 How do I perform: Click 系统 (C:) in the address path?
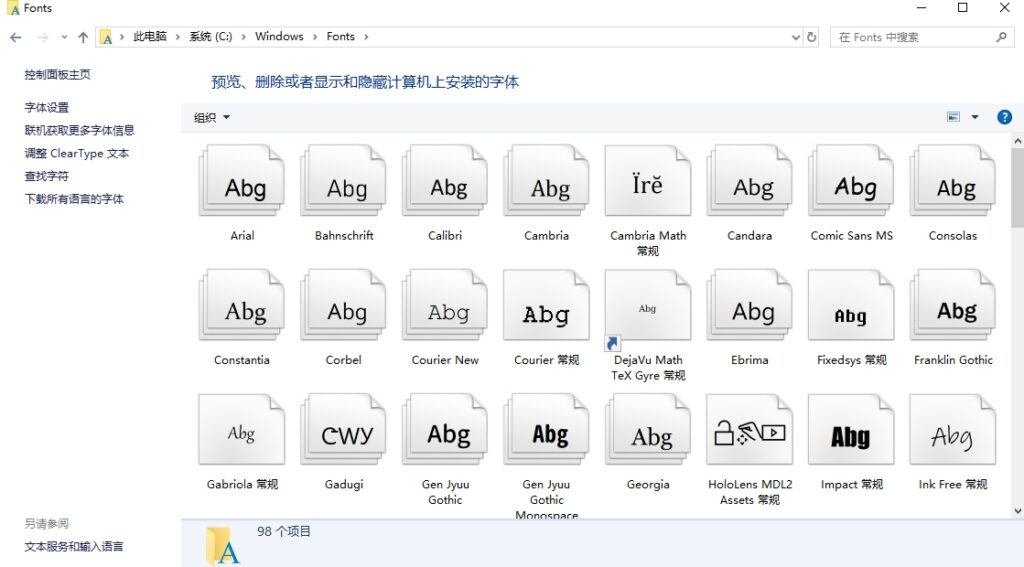click(x=211, y=37)
